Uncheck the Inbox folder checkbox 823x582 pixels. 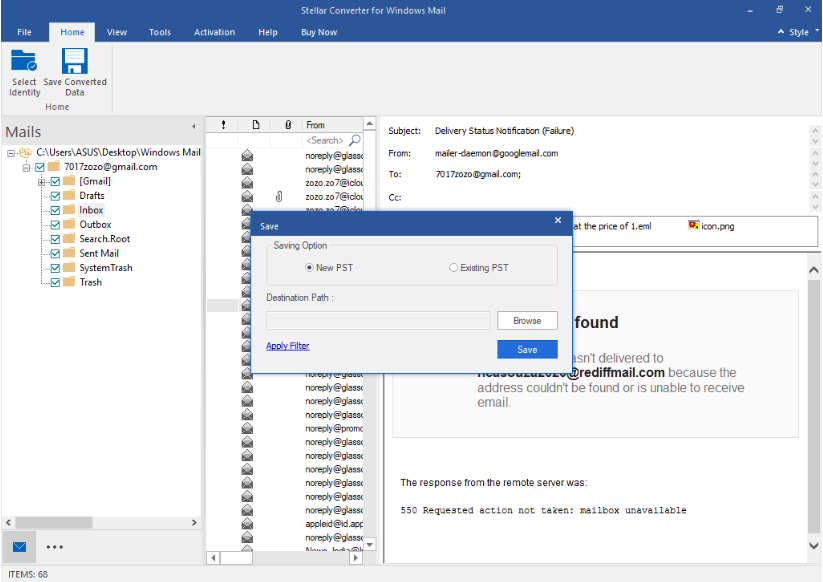(55, 210)
